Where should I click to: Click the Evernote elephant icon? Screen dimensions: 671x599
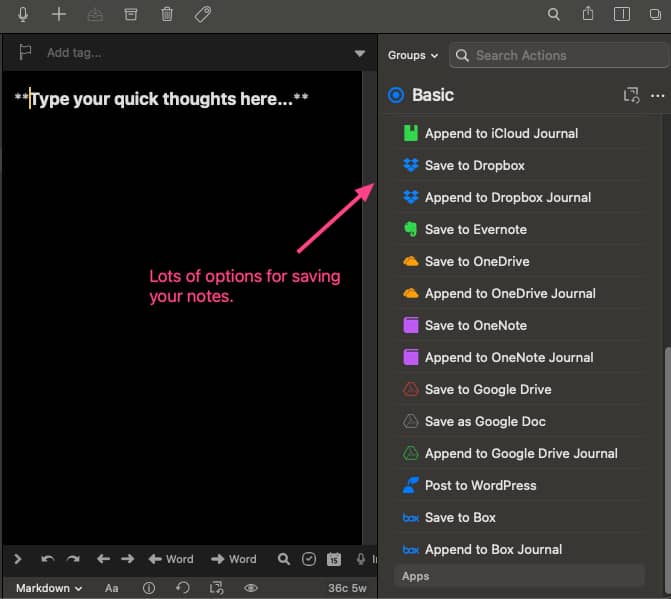[x=410, y=229]
